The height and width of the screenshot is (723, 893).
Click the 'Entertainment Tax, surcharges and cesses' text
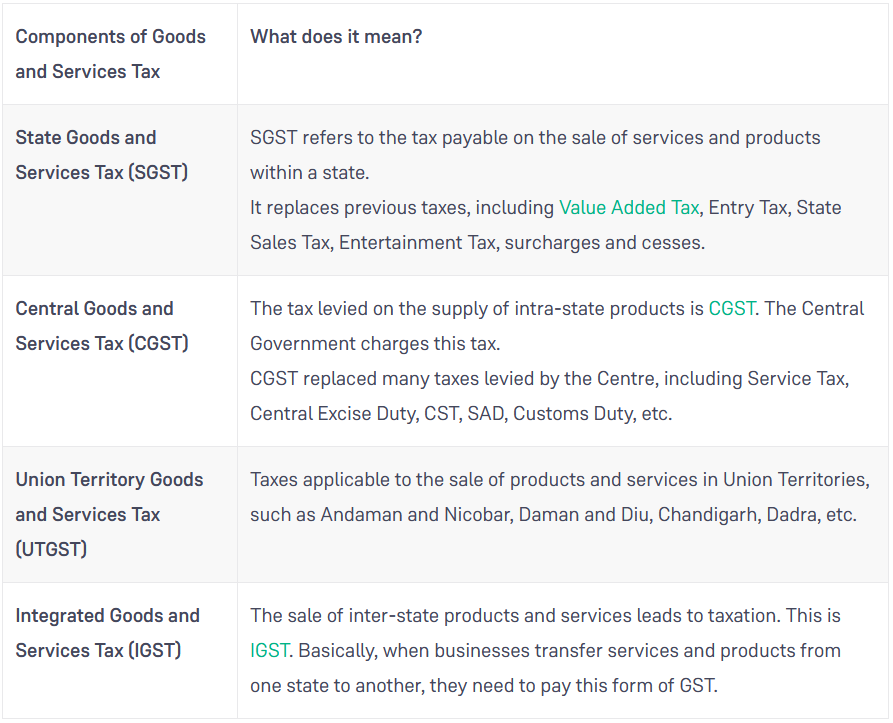[520, 243]
